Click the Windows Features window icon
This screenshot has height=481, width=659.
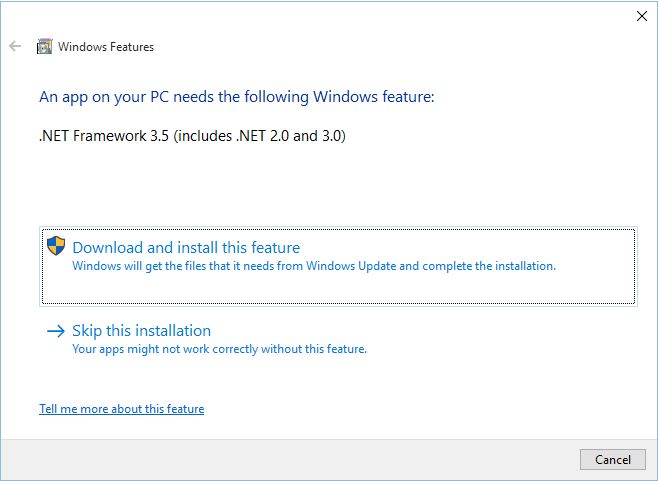pyautogui.click(x=45, y=46)
